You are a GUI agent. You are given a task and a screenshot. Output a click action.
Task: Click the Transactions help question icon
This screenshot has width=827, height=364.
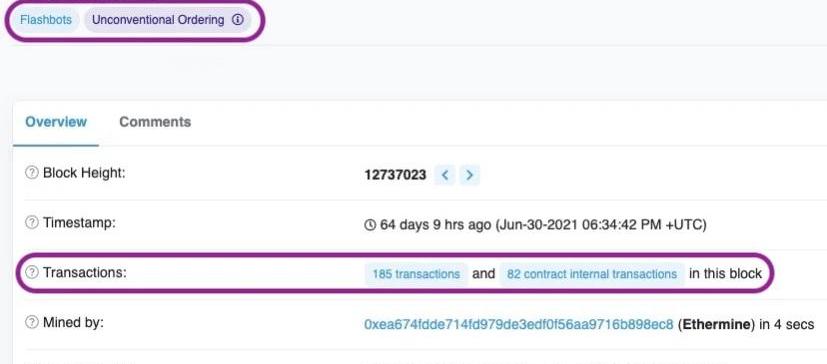(32, 272)
